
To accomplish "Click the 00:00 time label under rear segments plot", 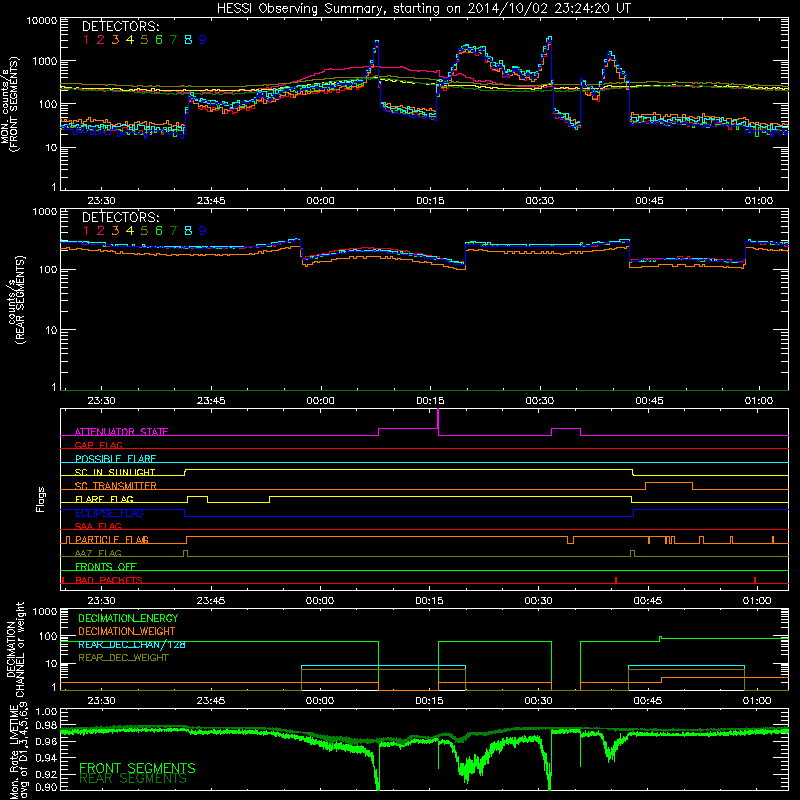I will (320, 401).
